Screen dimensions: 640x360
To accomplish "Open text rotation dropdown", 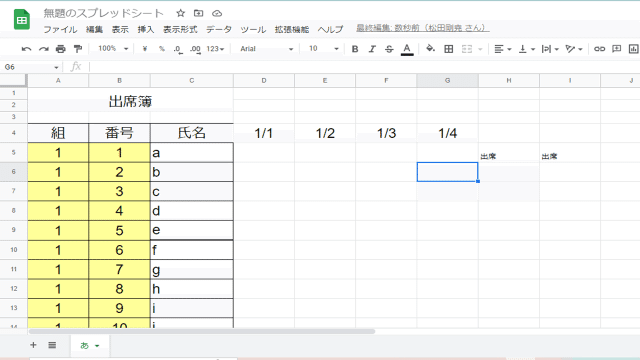I will coord(573,49).
